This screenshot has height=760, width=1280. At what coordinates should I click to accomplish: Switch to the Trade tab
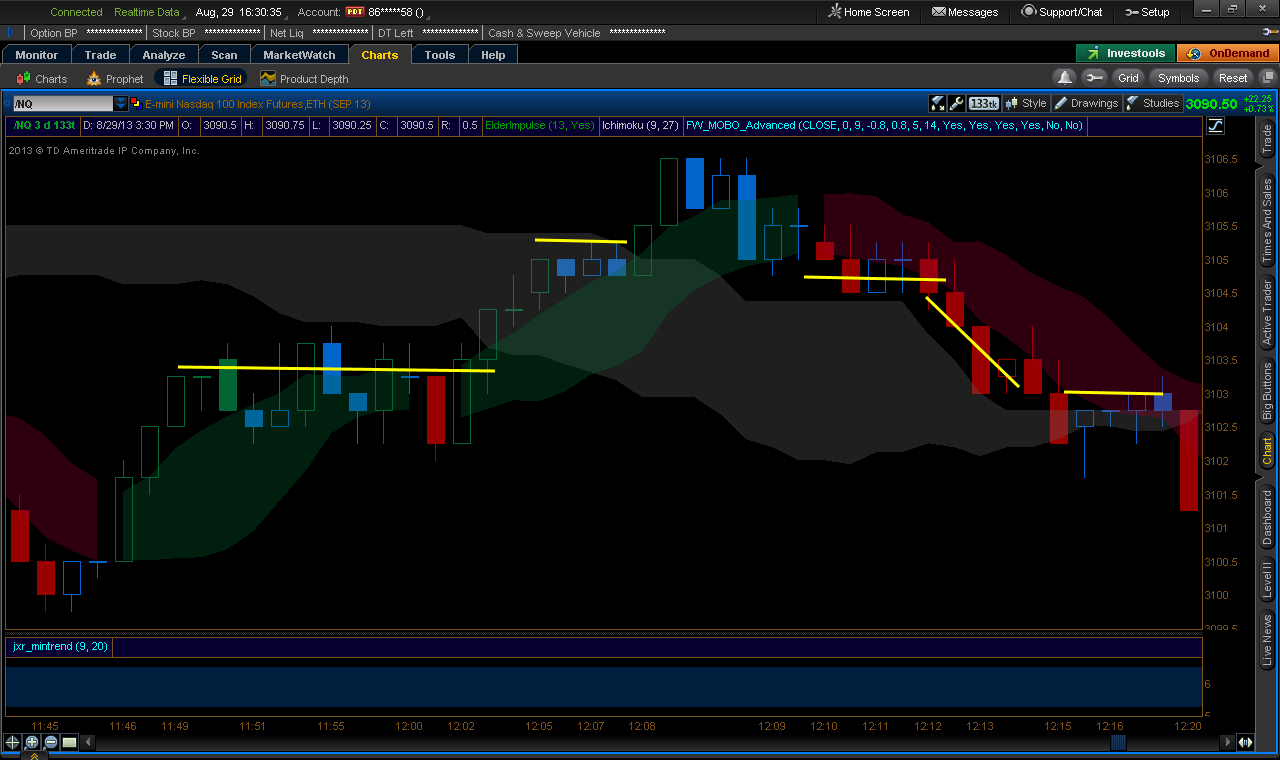tap(101, 55)
